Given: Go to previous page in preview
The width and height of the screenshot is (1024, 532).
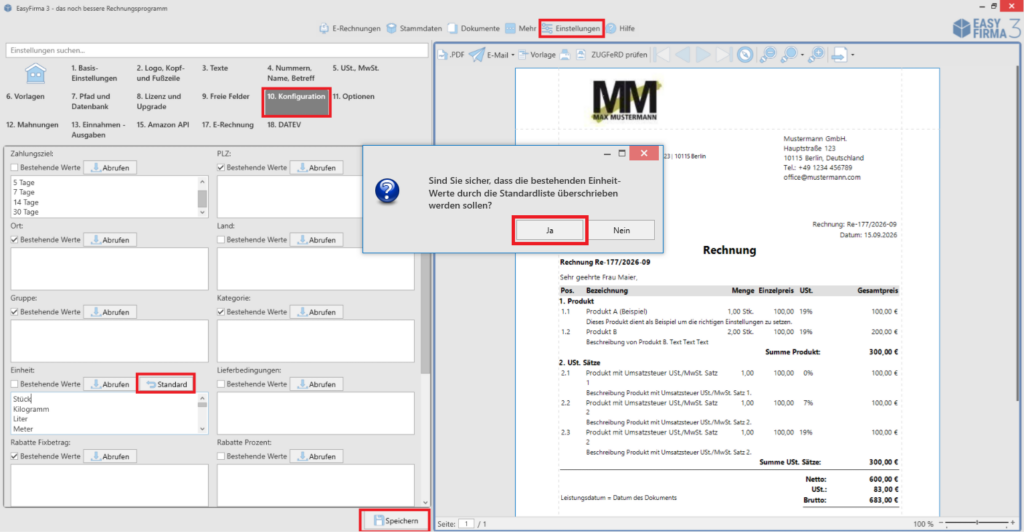Looking at the screenshot, I should coord(683,55).
